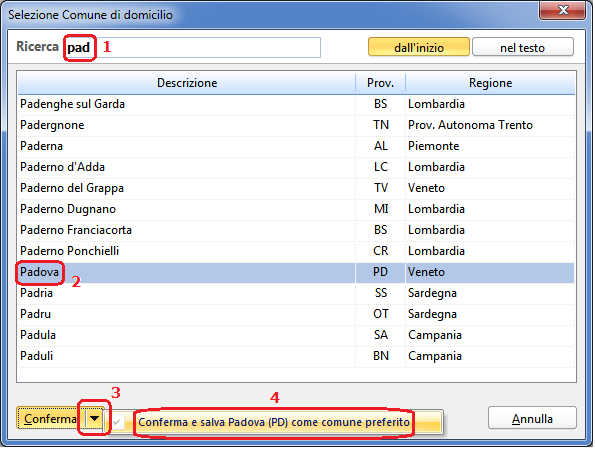Select the Paderno Dugnano row
The image size is (595, 449).
pyautogui.click(x=296, y=209)
